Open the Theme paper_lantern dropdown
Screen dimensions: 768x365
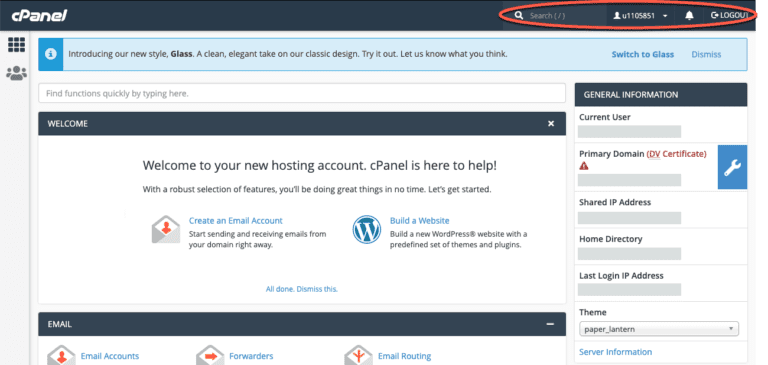[659, 329]
